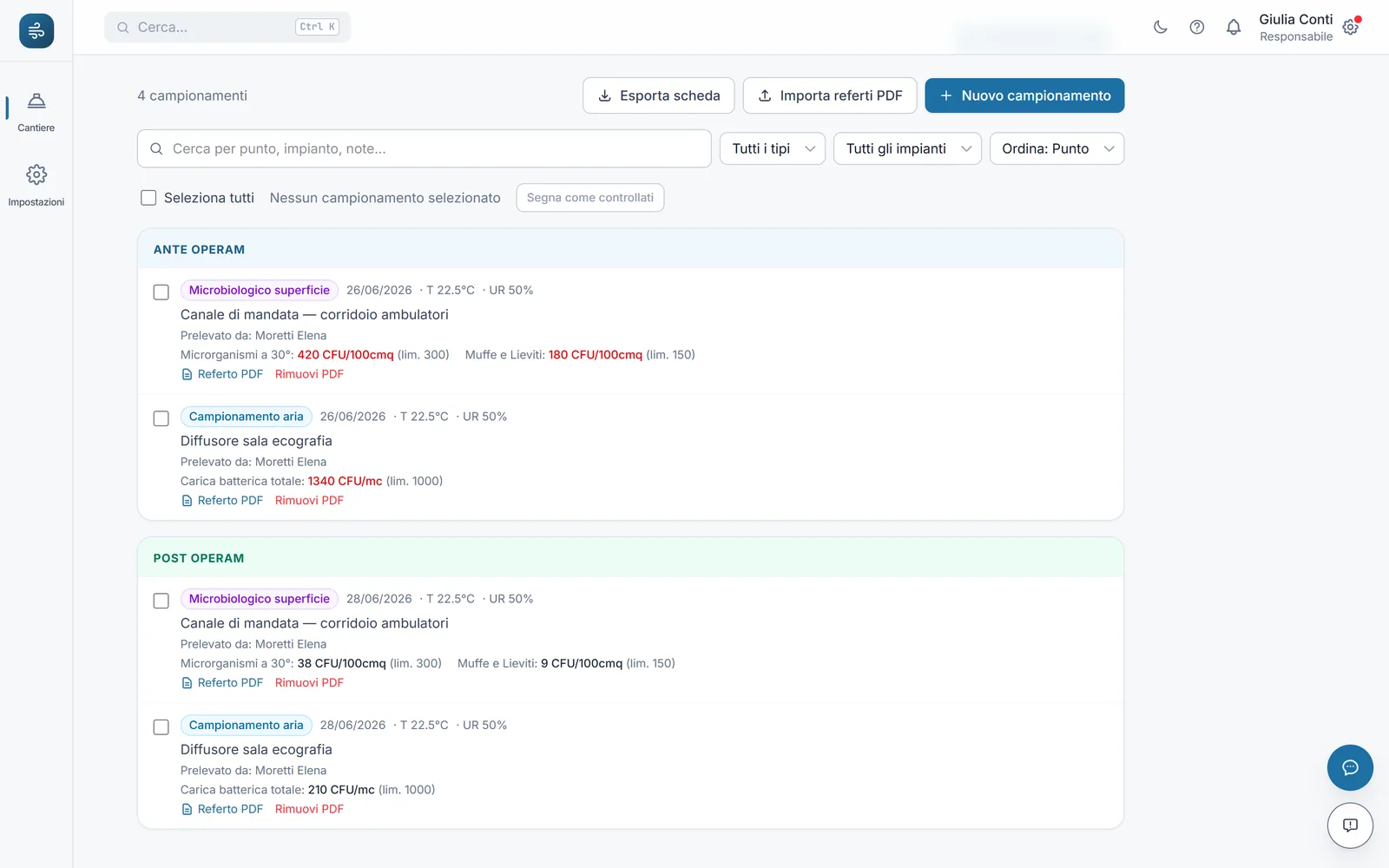
Task: Click the 420 CFU/100cmq value
Action: (346, 355)
